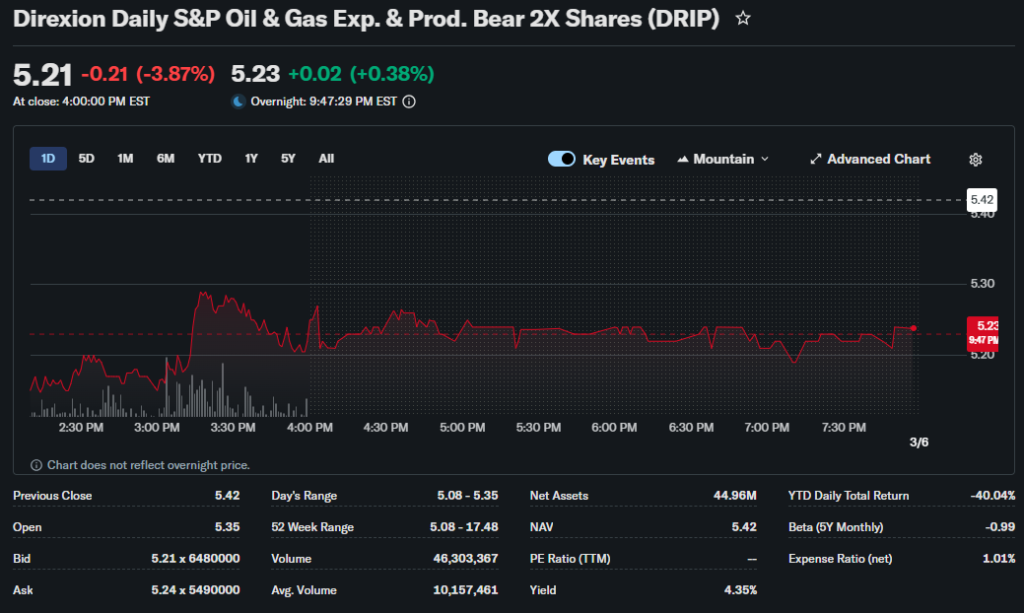
Task: Click the moon icon before Overnight
Action: point(238,101)
